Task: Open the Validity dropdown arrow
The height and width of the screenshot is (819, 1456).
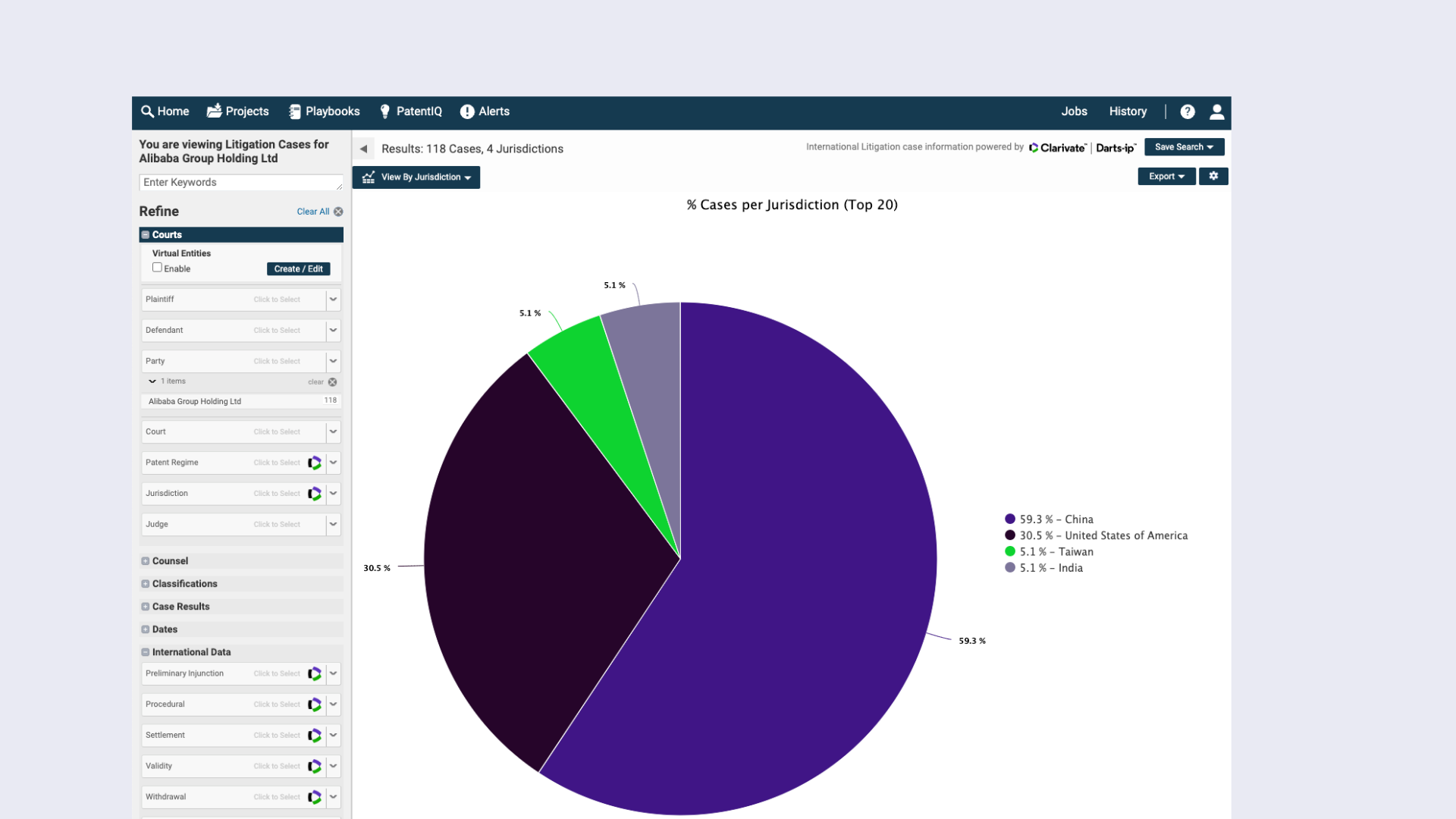Action: (333, 767)
